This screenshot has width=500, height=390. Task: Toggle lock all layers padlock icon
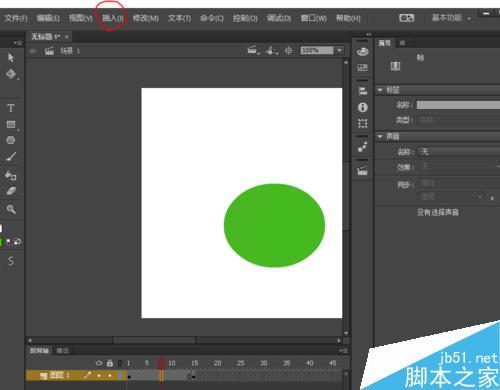point(110,363)
